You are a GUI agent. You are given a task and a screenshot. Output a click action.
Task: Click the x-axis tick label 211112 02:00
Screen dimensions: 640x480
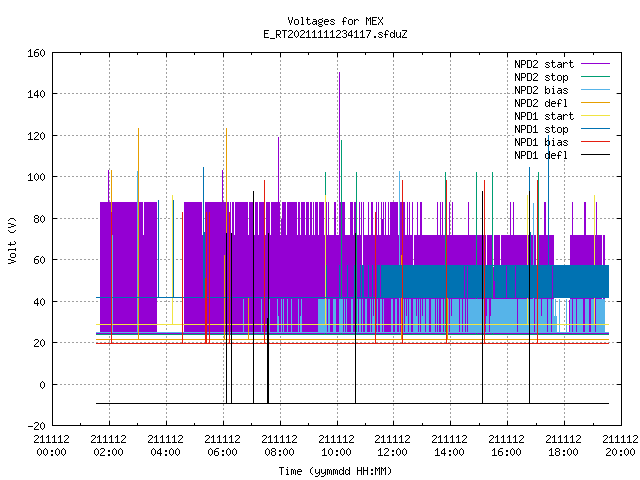[x=109, y=446]
